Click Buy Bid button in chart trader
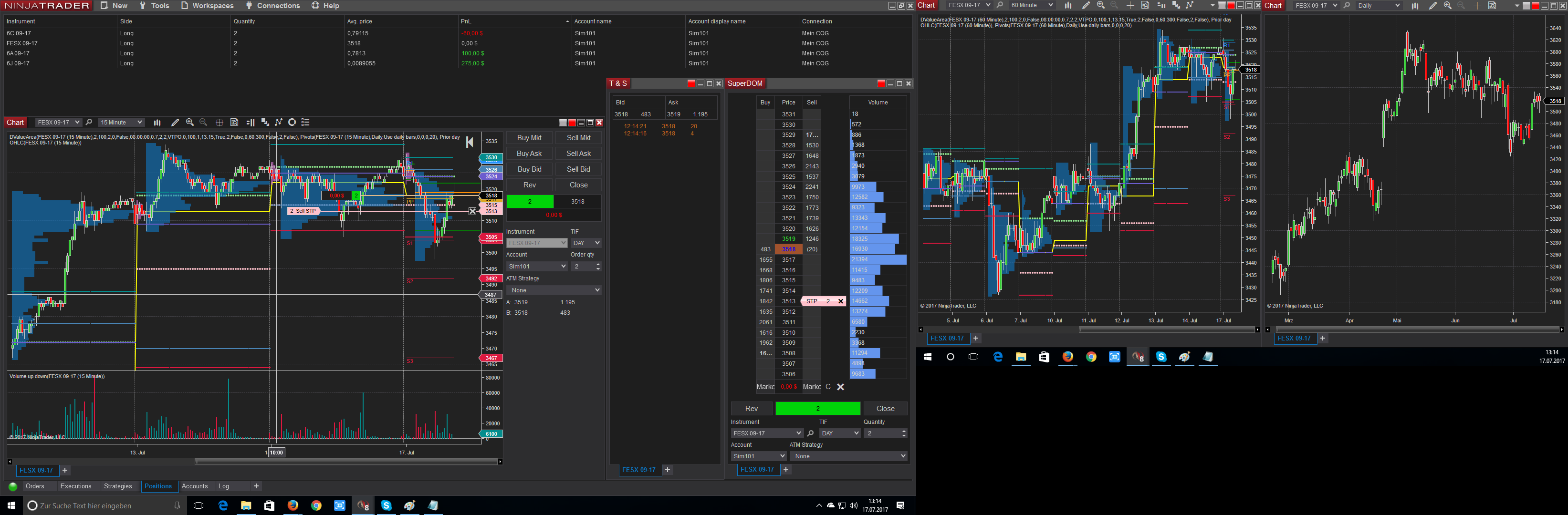 tap(529, 170)
